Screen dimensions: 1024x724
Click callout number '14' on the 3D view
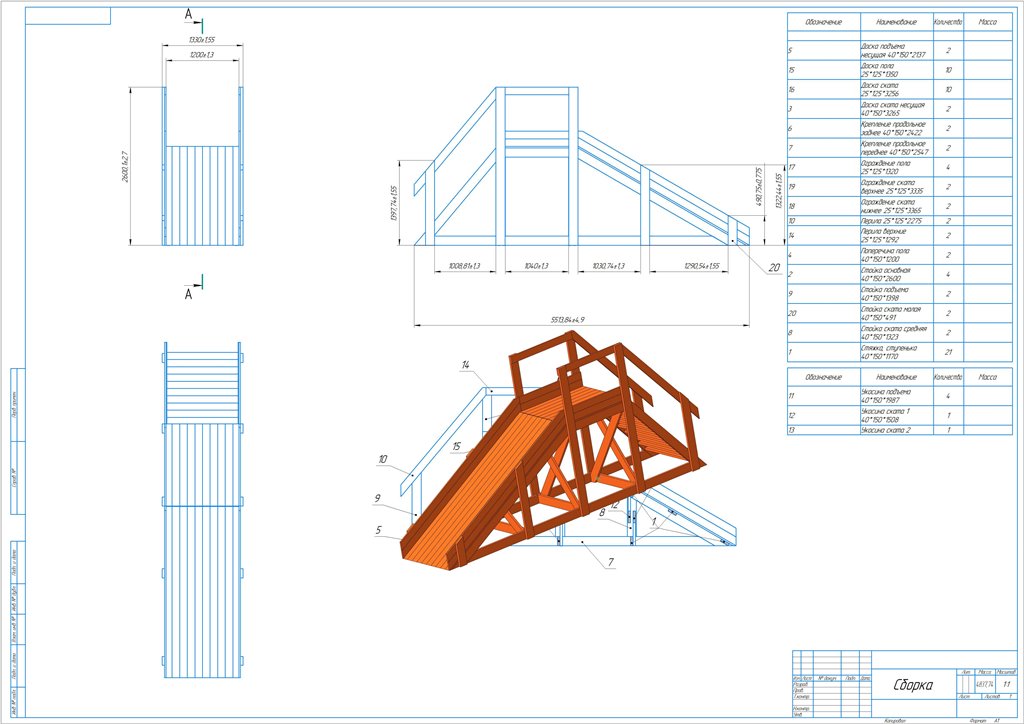[466, 365]
